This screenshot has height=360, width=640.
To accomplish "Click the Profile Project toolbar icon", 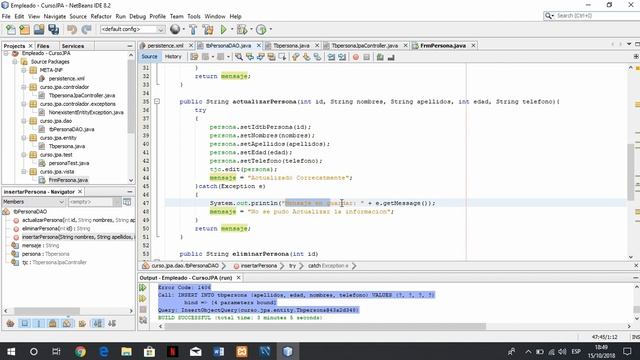I will pos(261,29).
